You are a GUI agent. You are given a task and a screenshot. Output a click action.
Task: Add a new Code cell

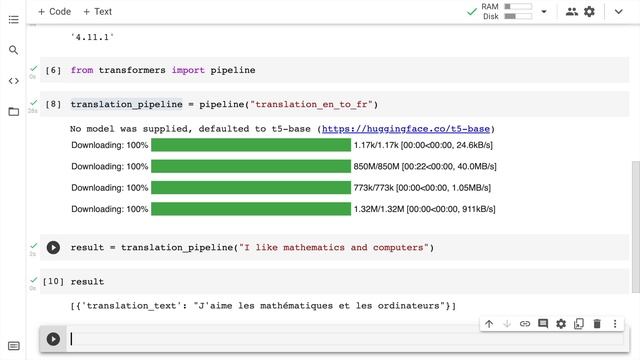pyautogui.click(x=54, y=11)
